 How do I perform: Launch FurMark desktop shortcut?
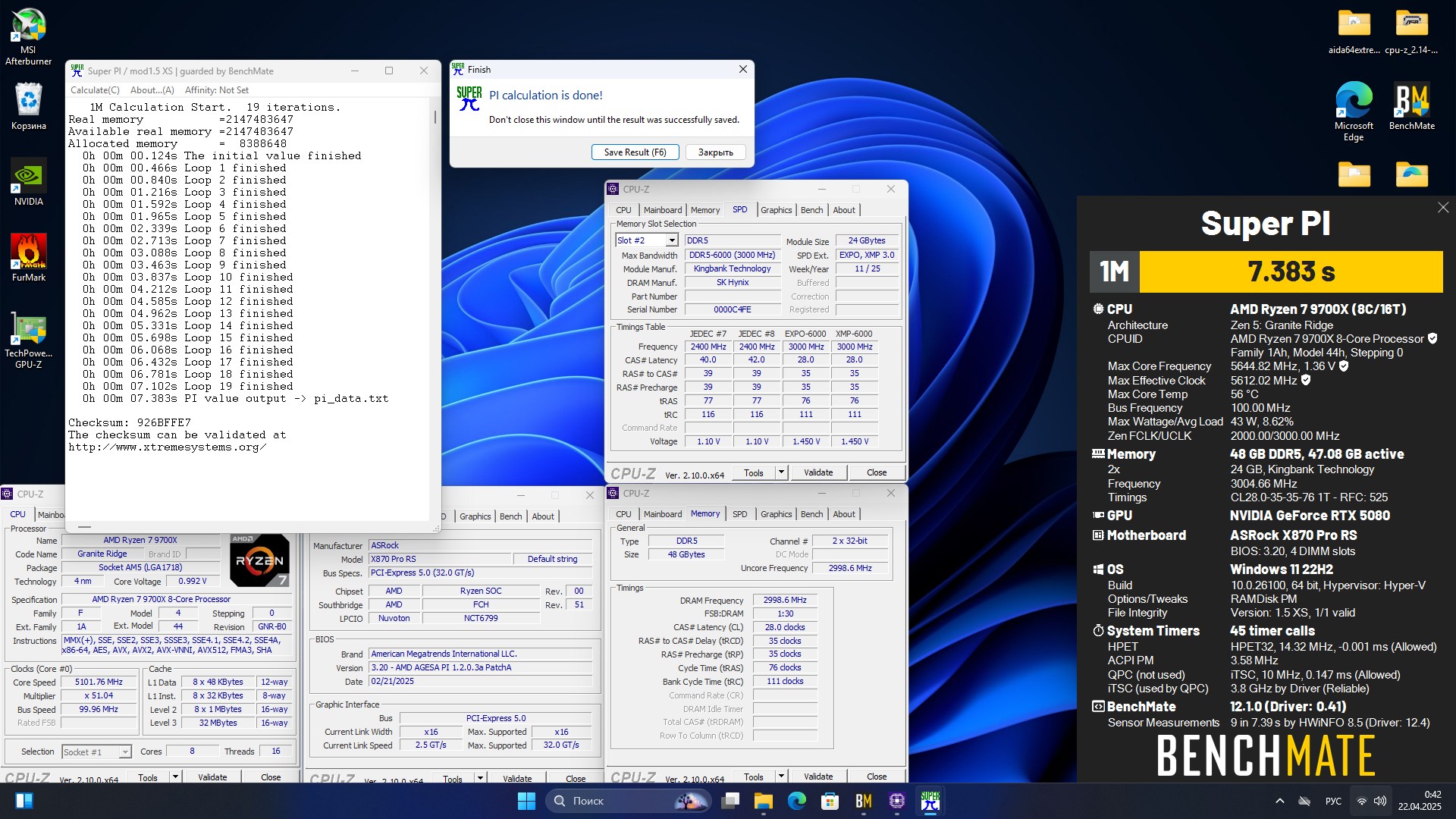click(x=28, y=258)
